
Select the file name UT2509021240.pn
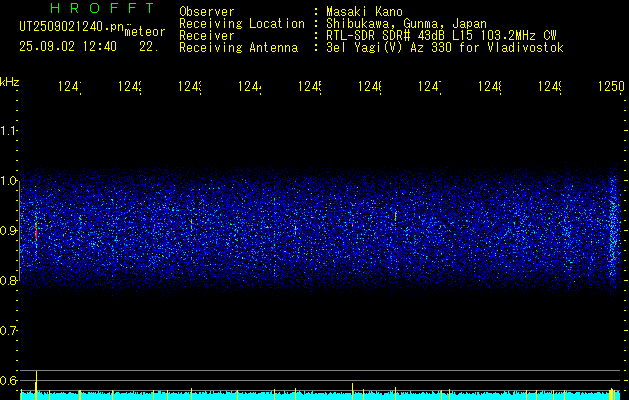72,27
